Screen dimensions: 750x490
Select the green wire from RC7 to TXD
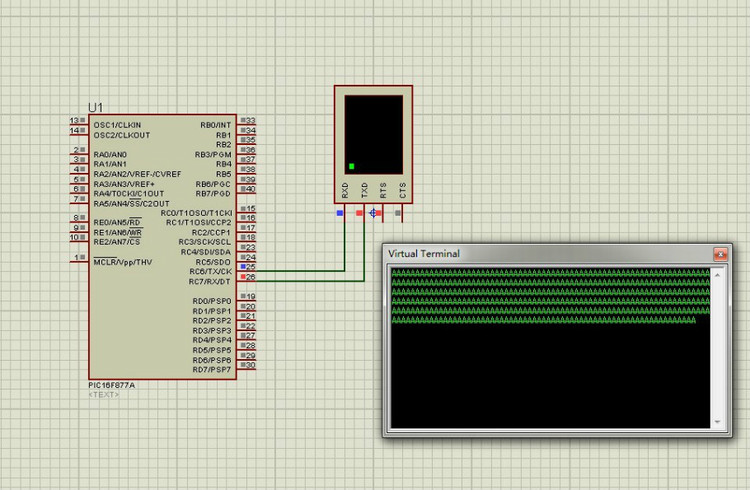pos(310,281)
